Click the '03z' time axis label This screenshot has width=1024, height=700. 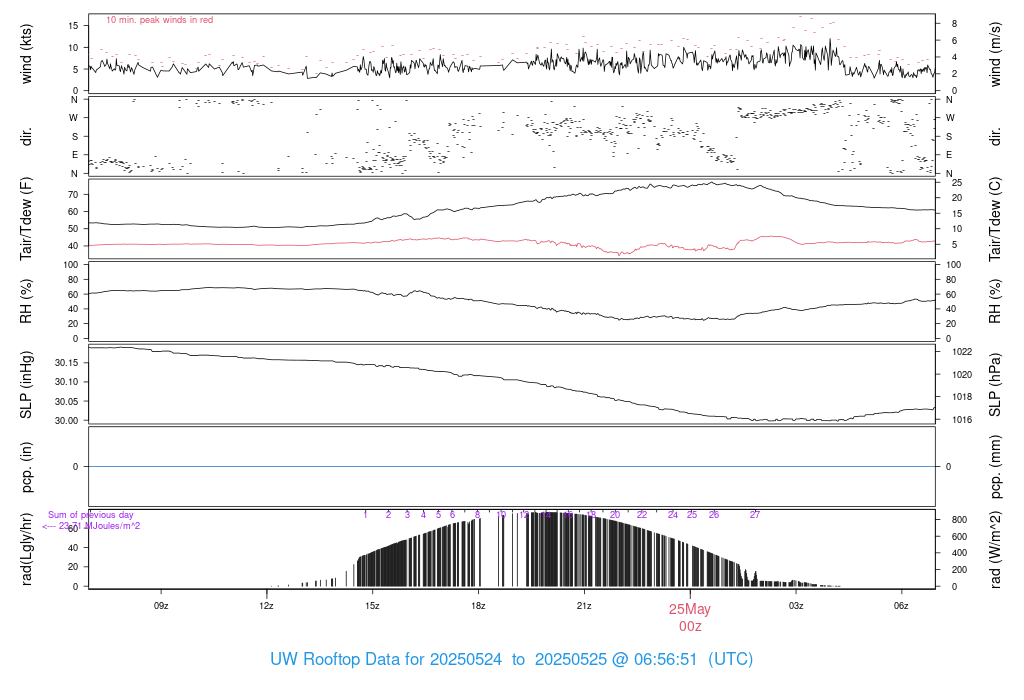coord(795,606)
